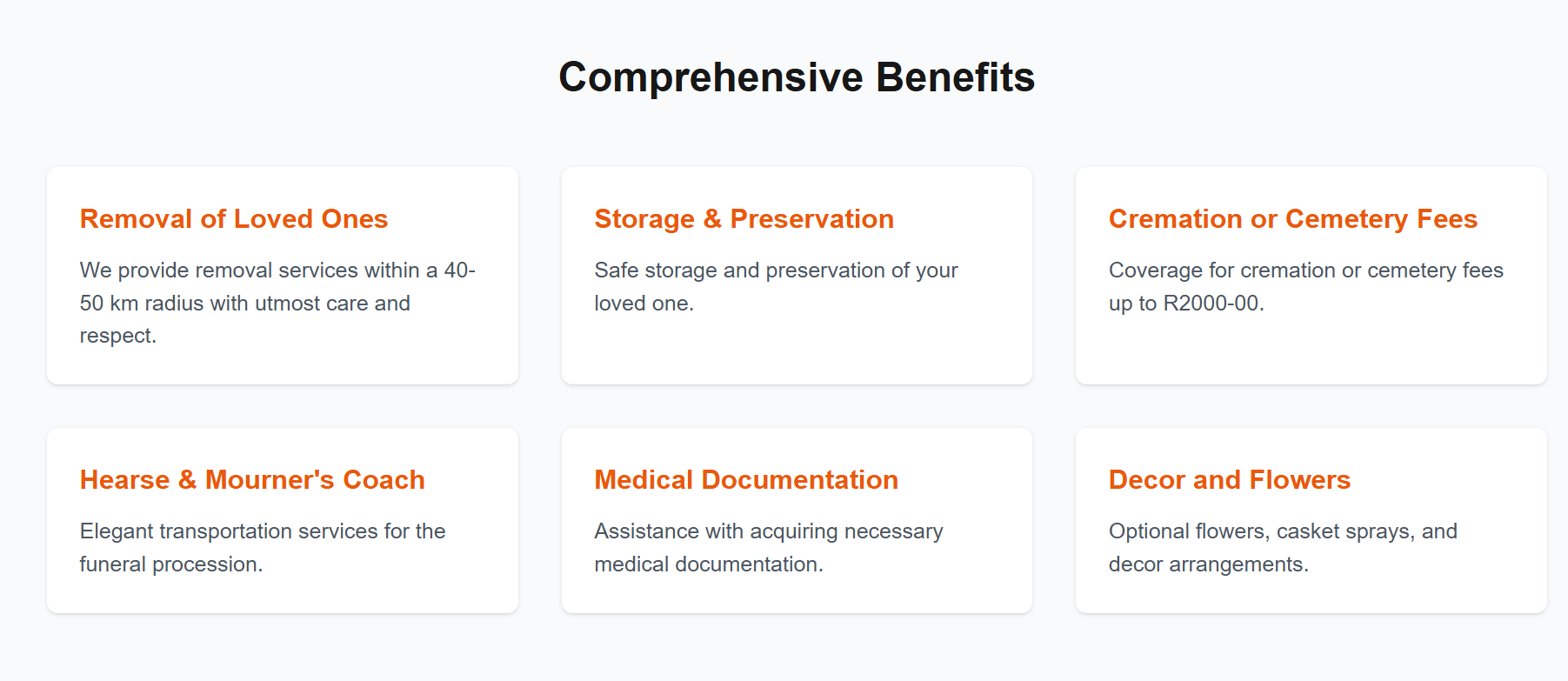Screen dimensions: 1568x681
Task: Click the word Benefits in the page heading
Action: point(956,77)
